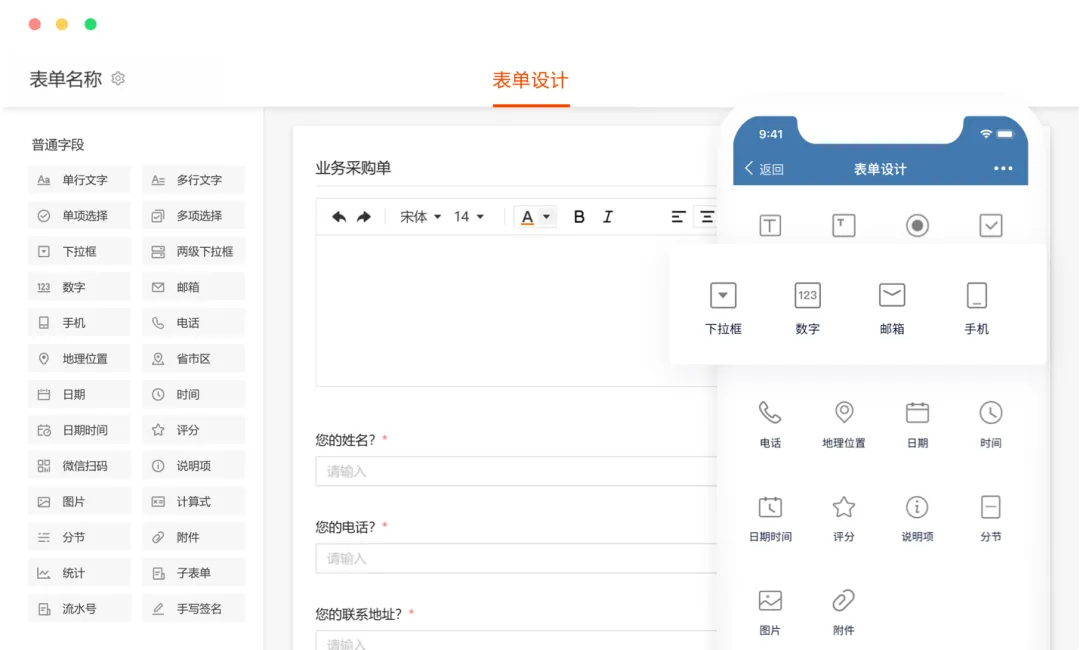This screenshot has width=1080, height=650.
Task: Click the redo arrow in editor toolbar
Action: (364, 217)
